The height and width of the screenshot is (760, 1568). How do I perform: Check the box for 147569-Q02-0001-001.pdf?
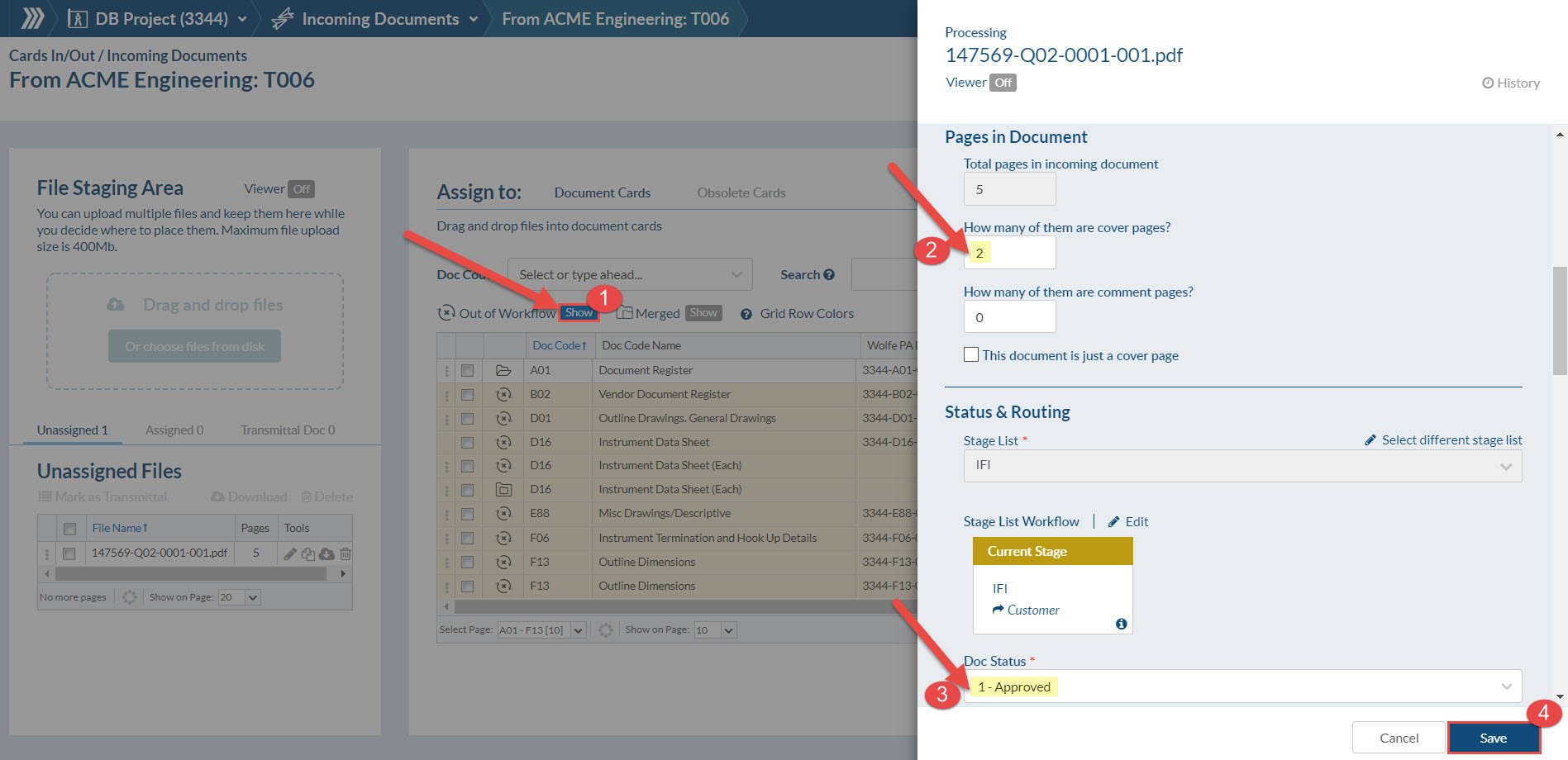click(x=69, y=553)
